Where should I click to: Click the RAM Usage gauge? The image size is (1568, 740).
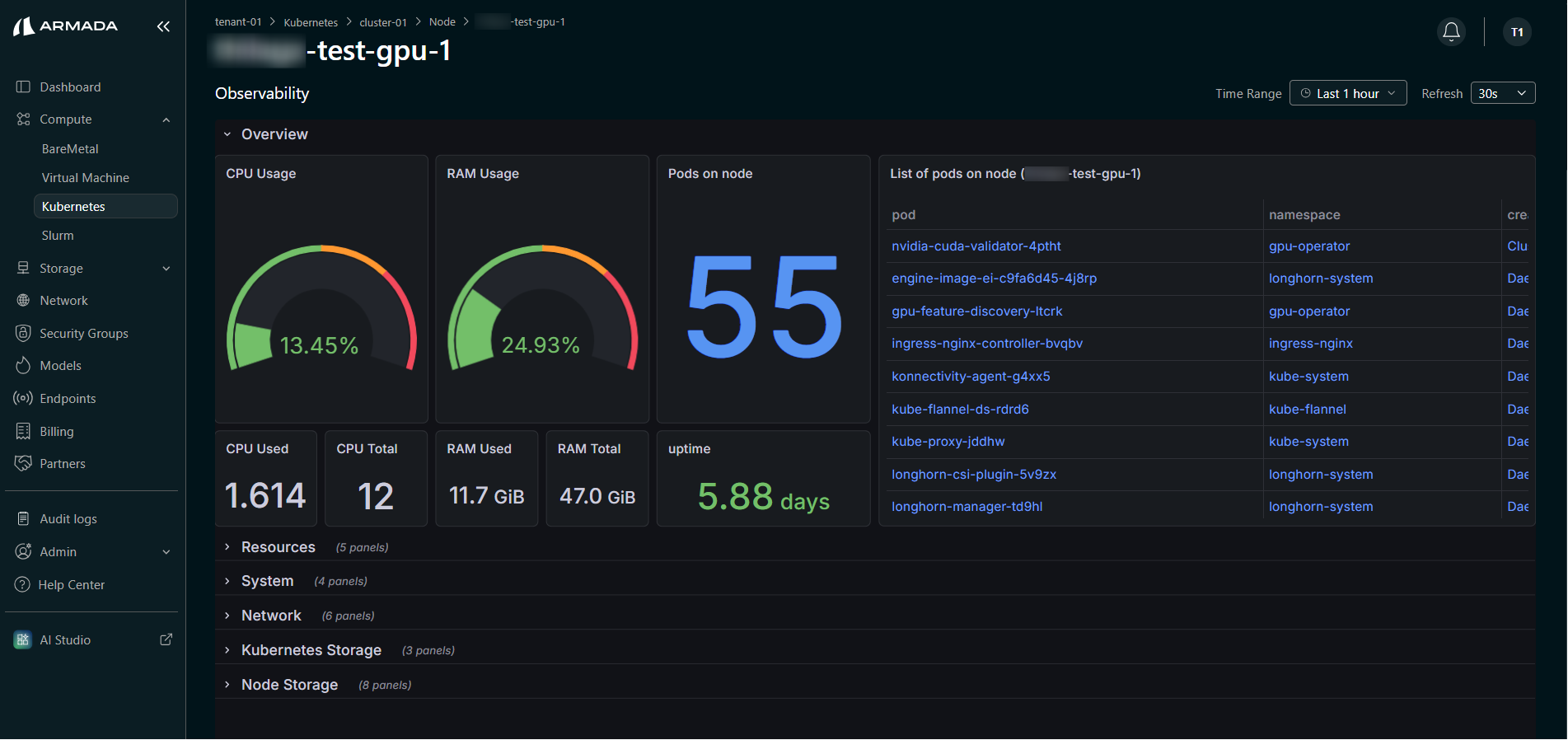pos(542,309)
